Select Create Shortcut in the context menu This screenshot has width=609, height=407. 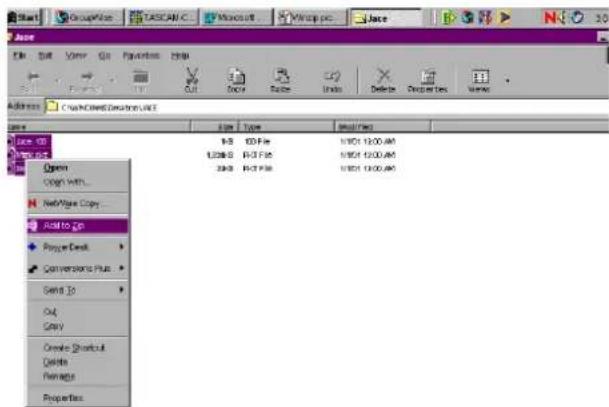(78, 348)
